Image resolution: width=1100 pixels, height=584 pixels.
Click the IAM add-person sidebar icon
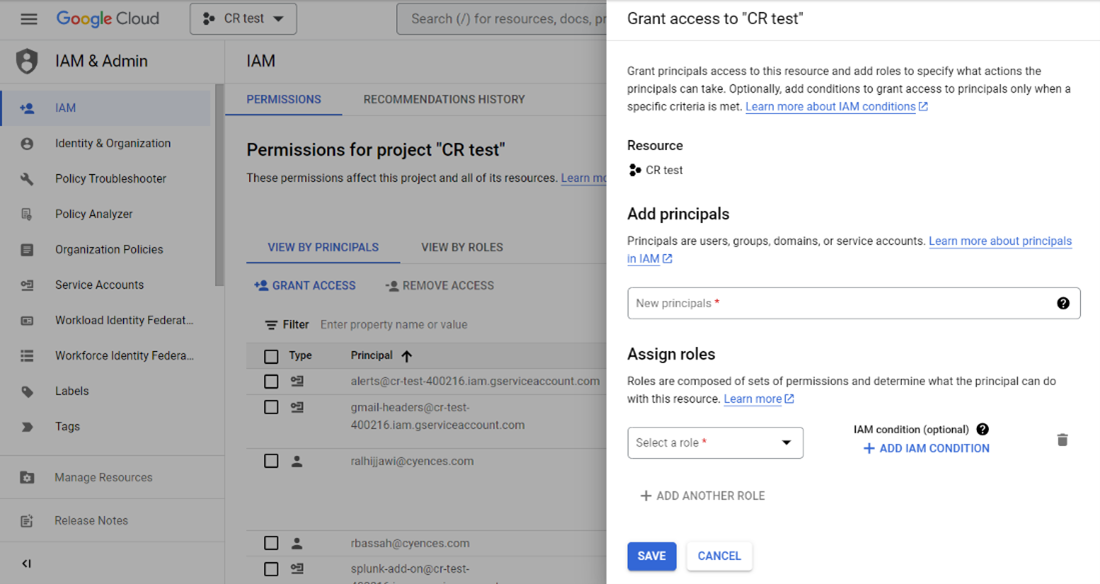point(27,108)
